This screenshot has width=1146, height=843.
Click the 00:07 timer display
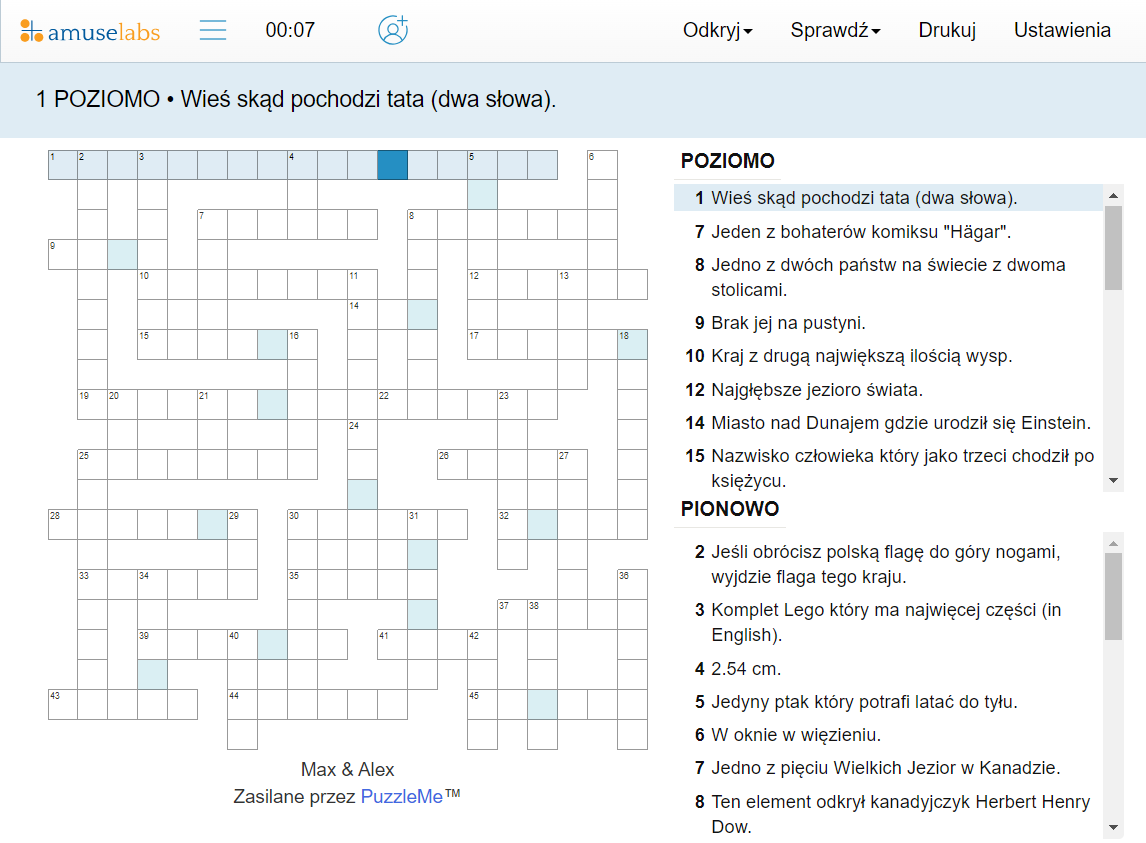tap(290, 30)
